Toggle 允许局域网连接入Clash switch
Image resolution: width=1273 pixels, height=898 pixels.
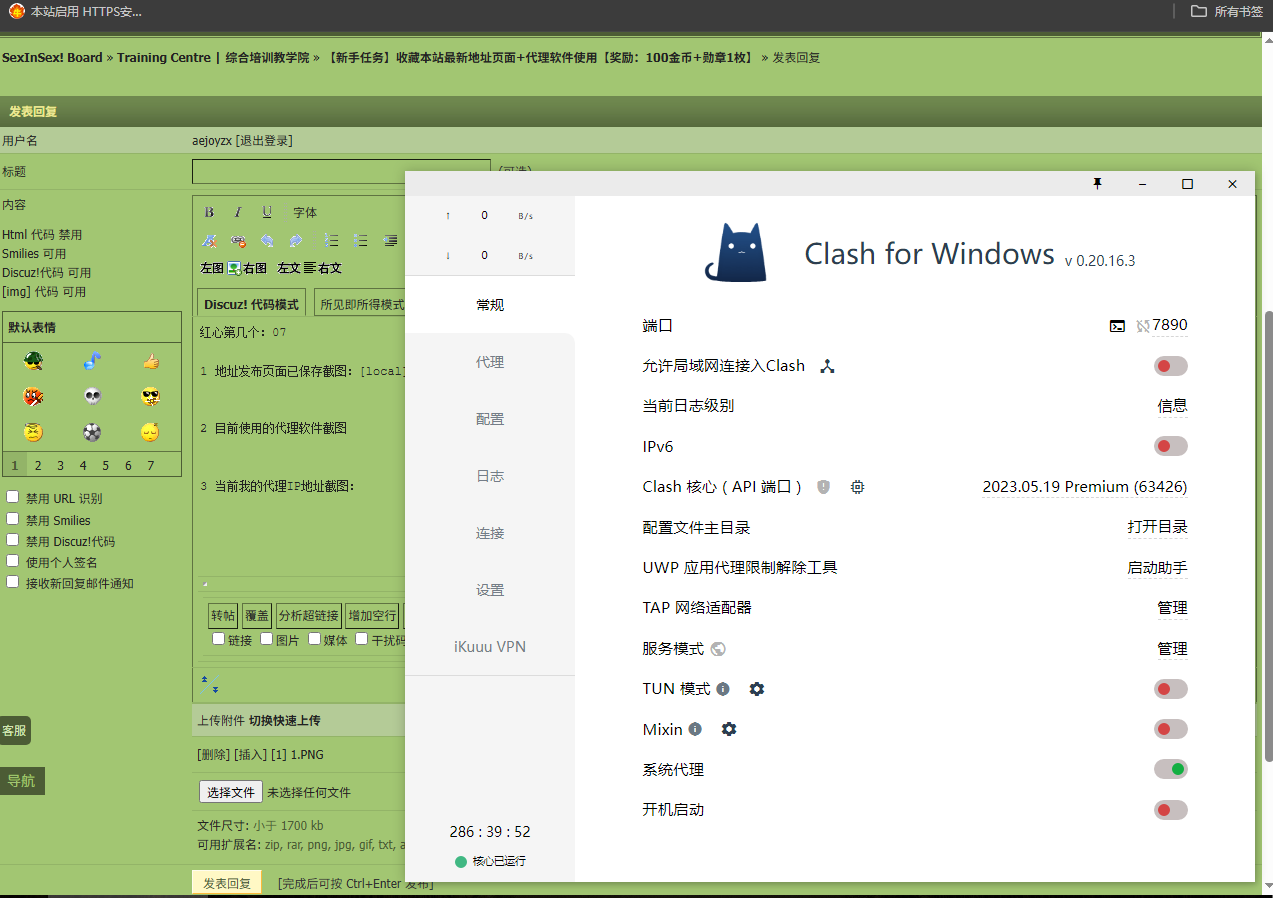[x=1171, y=366]
